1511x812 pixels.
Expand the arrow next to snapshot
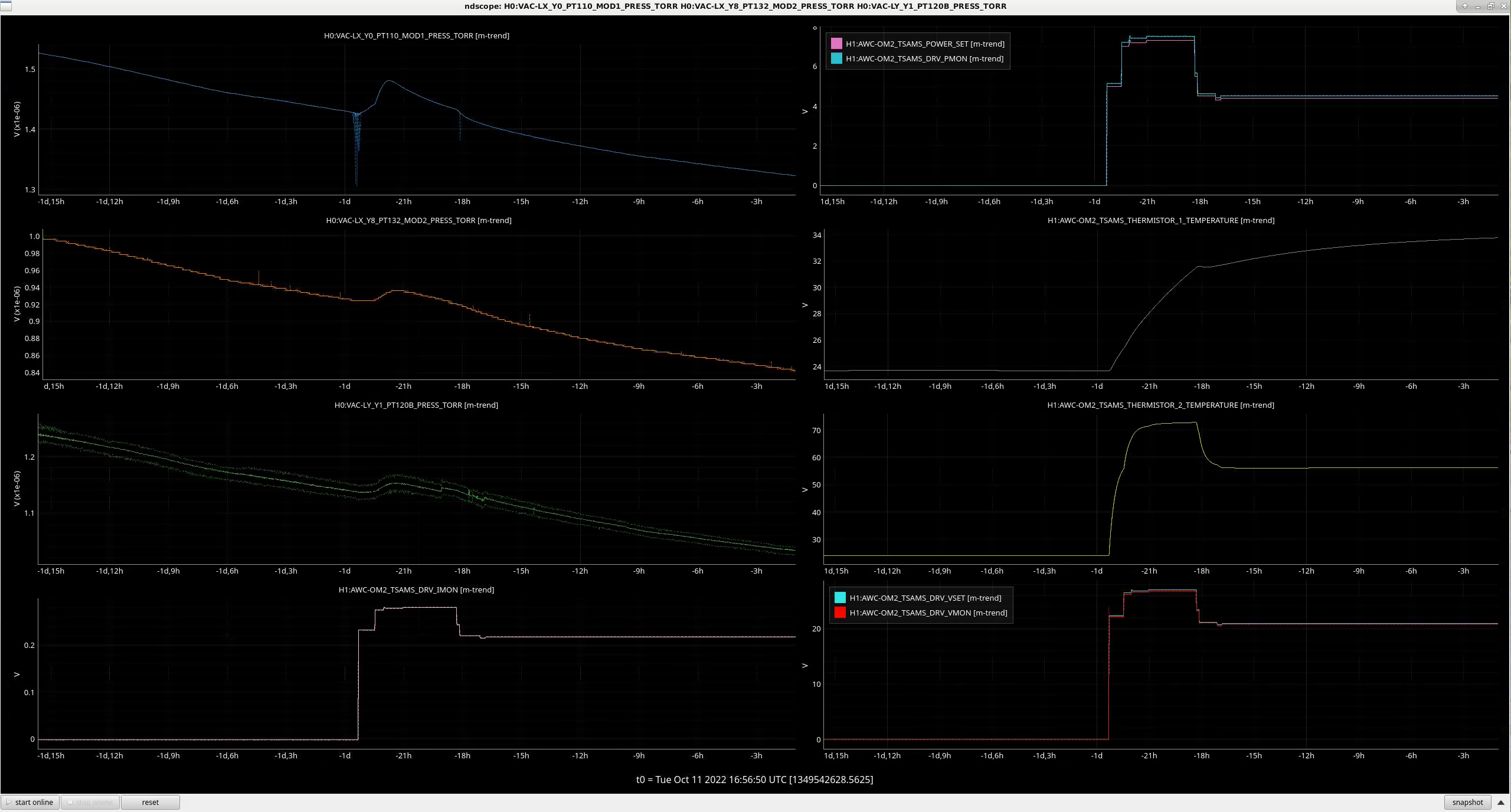[x=1500, y=803]
